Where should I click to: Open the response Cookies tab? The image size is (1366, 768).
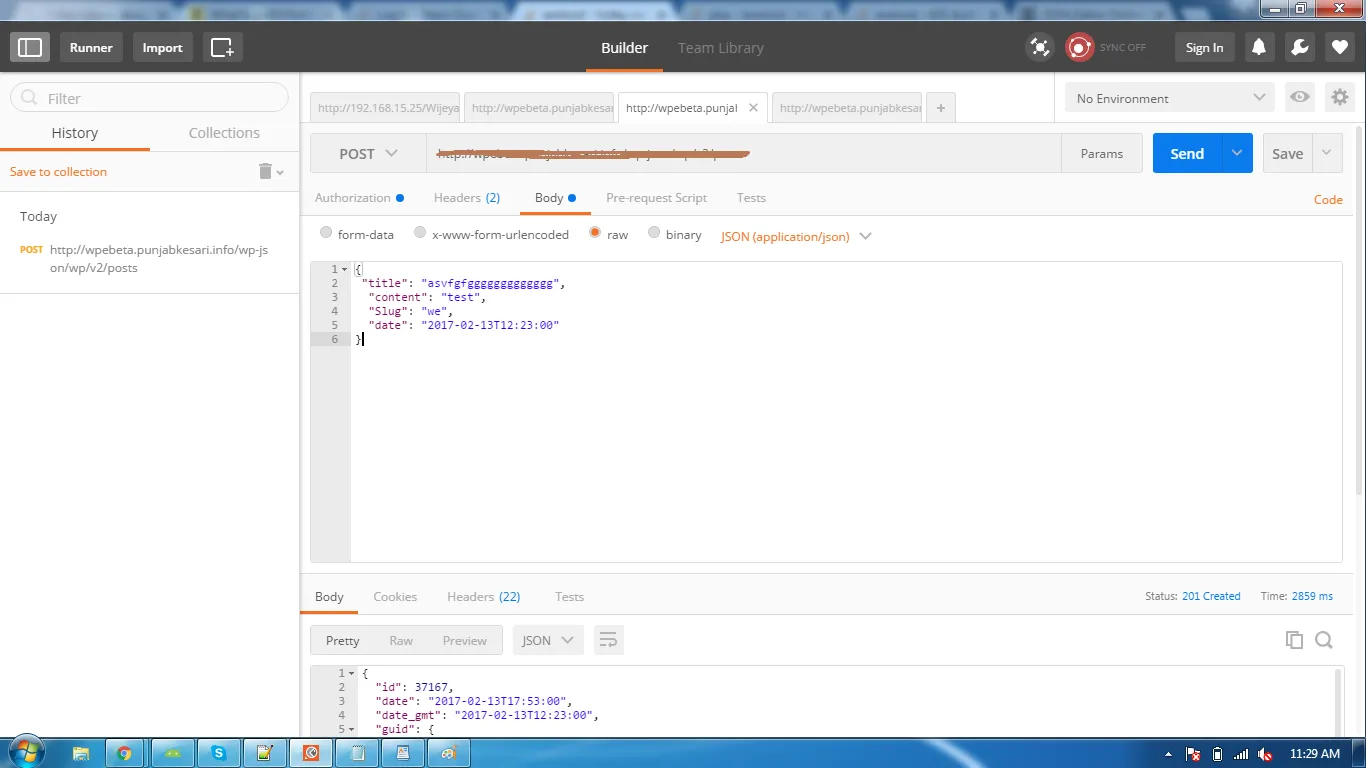pyautogui.click(x=395, y=596)
